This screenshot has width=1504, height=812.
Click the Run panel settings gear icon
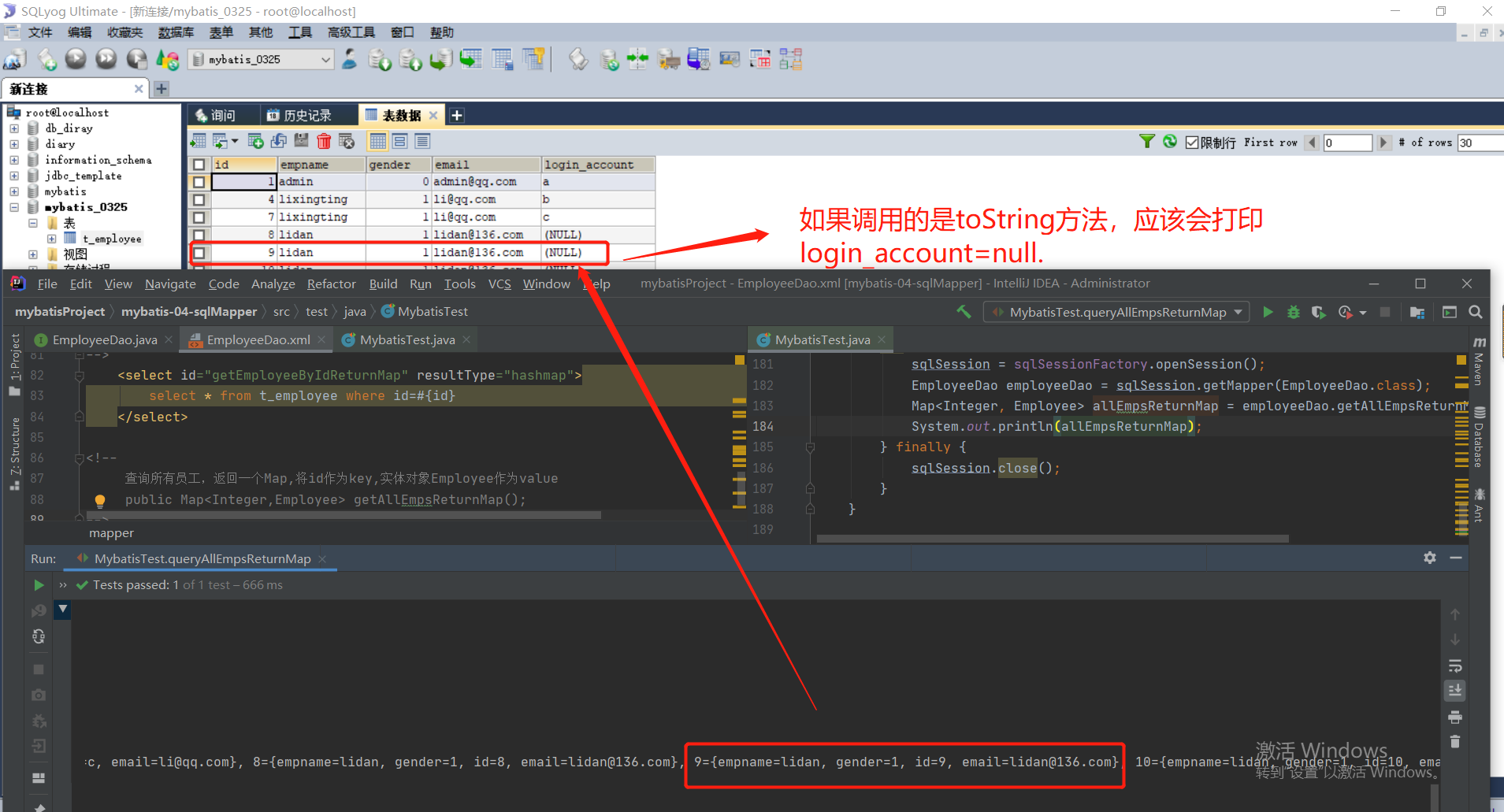click(1430, 558)
